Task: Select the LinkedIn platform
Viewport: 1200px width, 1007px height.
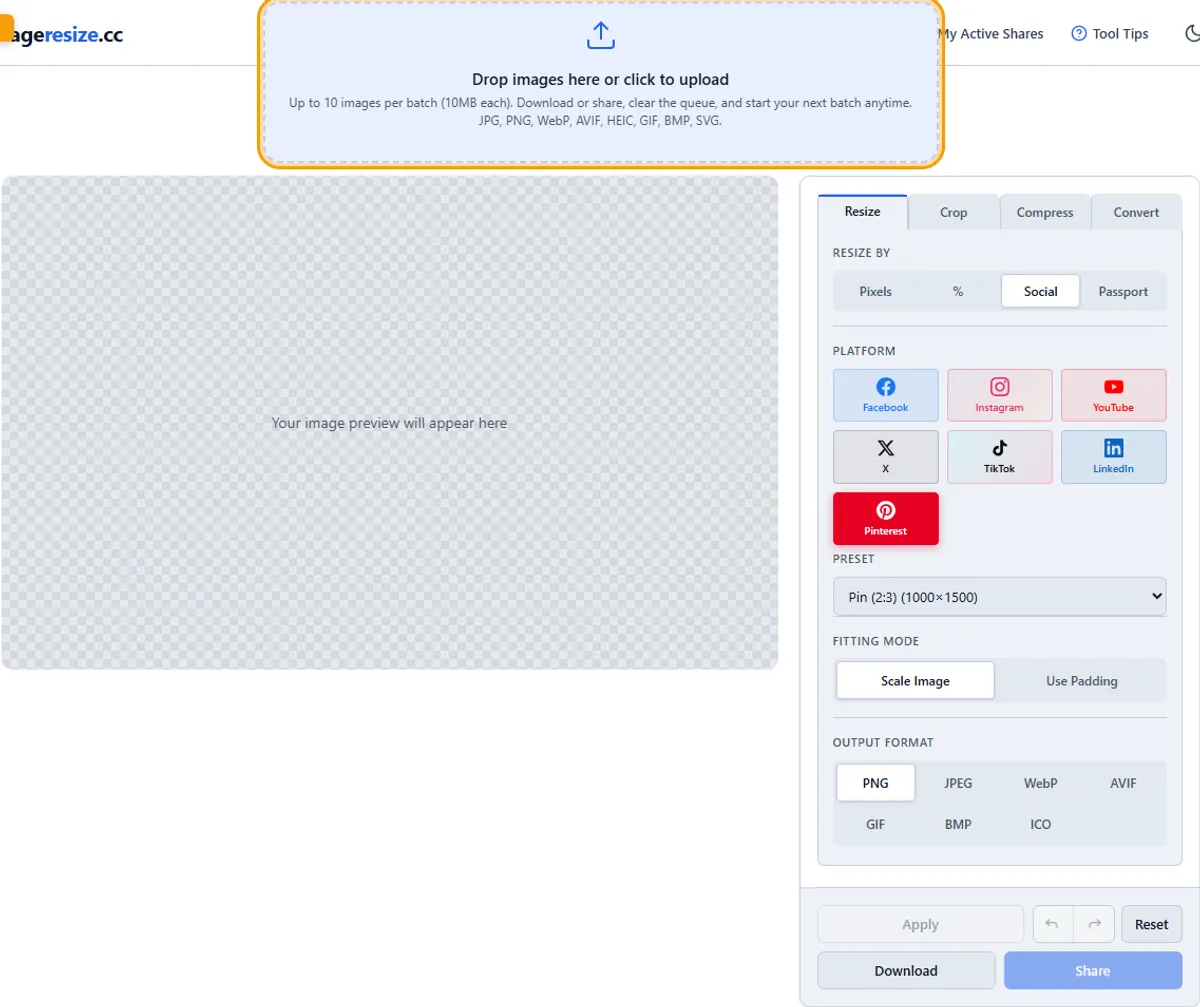Action: 1114,457
